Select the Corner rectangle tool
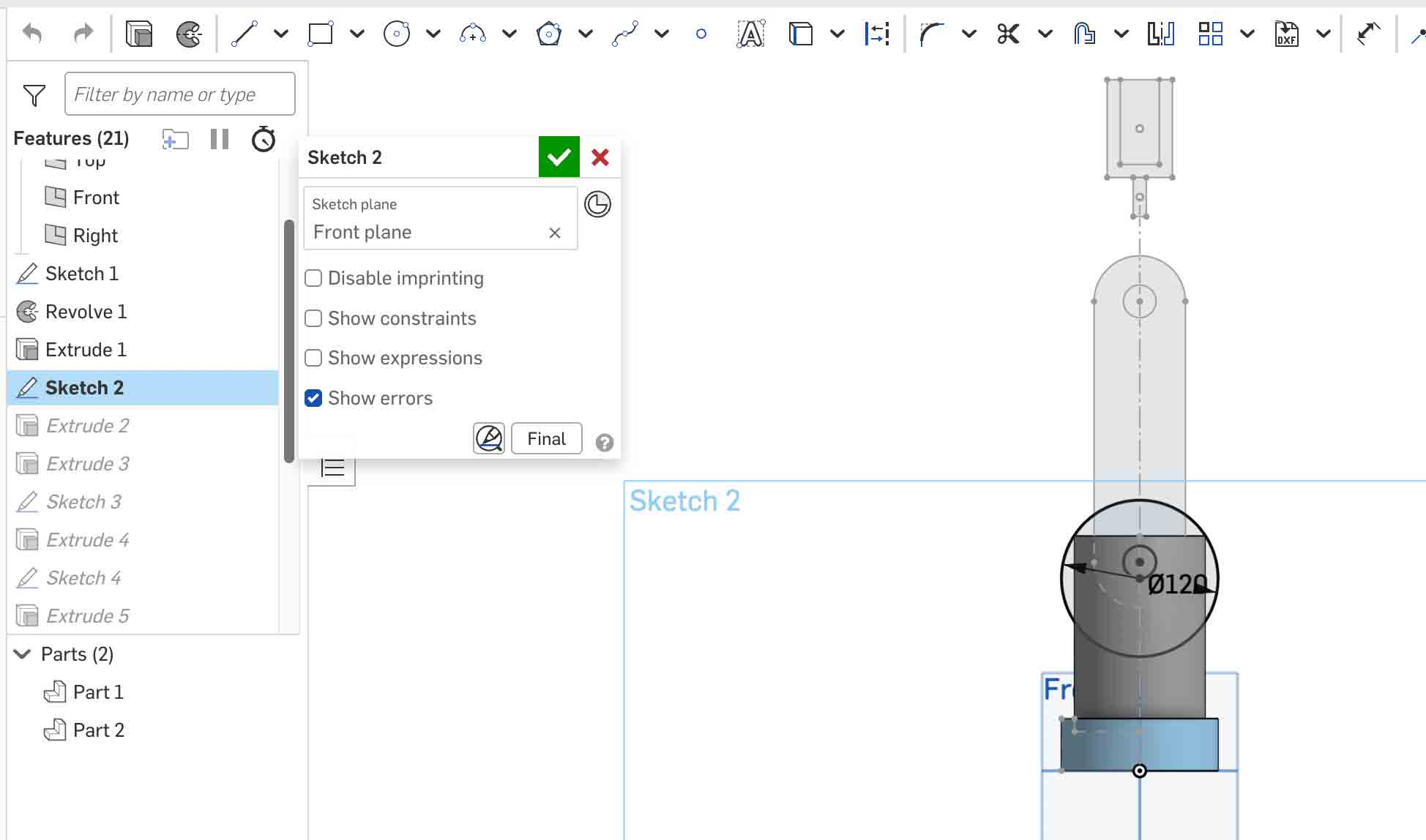This screenshot has width=1426, height=840. [320, 34]
